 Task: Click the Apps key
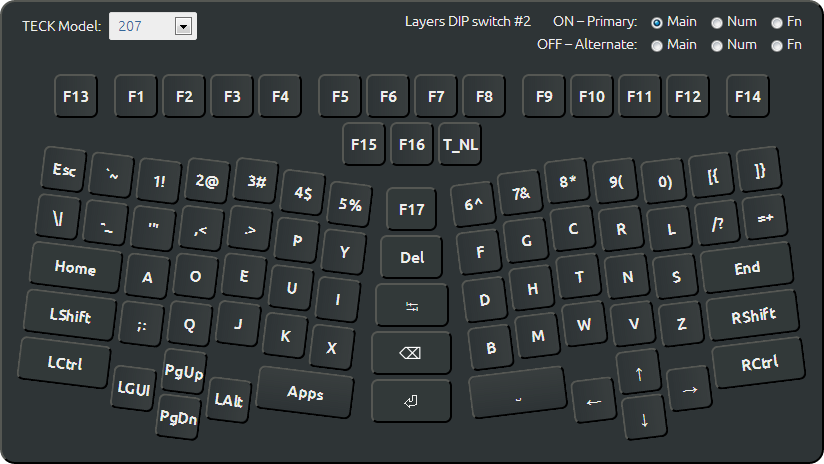pos(305,392)
